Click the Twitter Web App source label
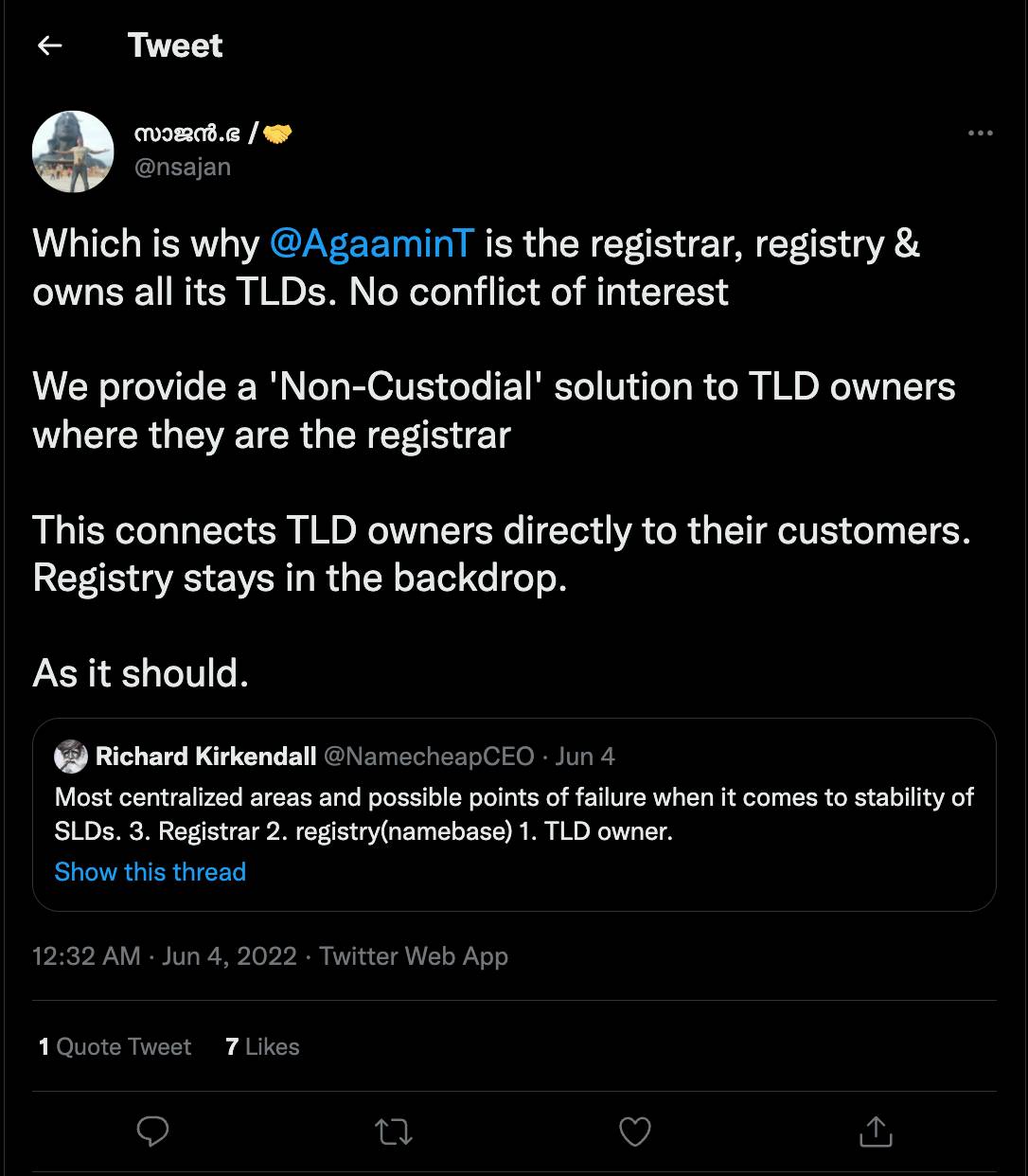1028x1176 pixels. pyautogui.click(x=414, y=956)
